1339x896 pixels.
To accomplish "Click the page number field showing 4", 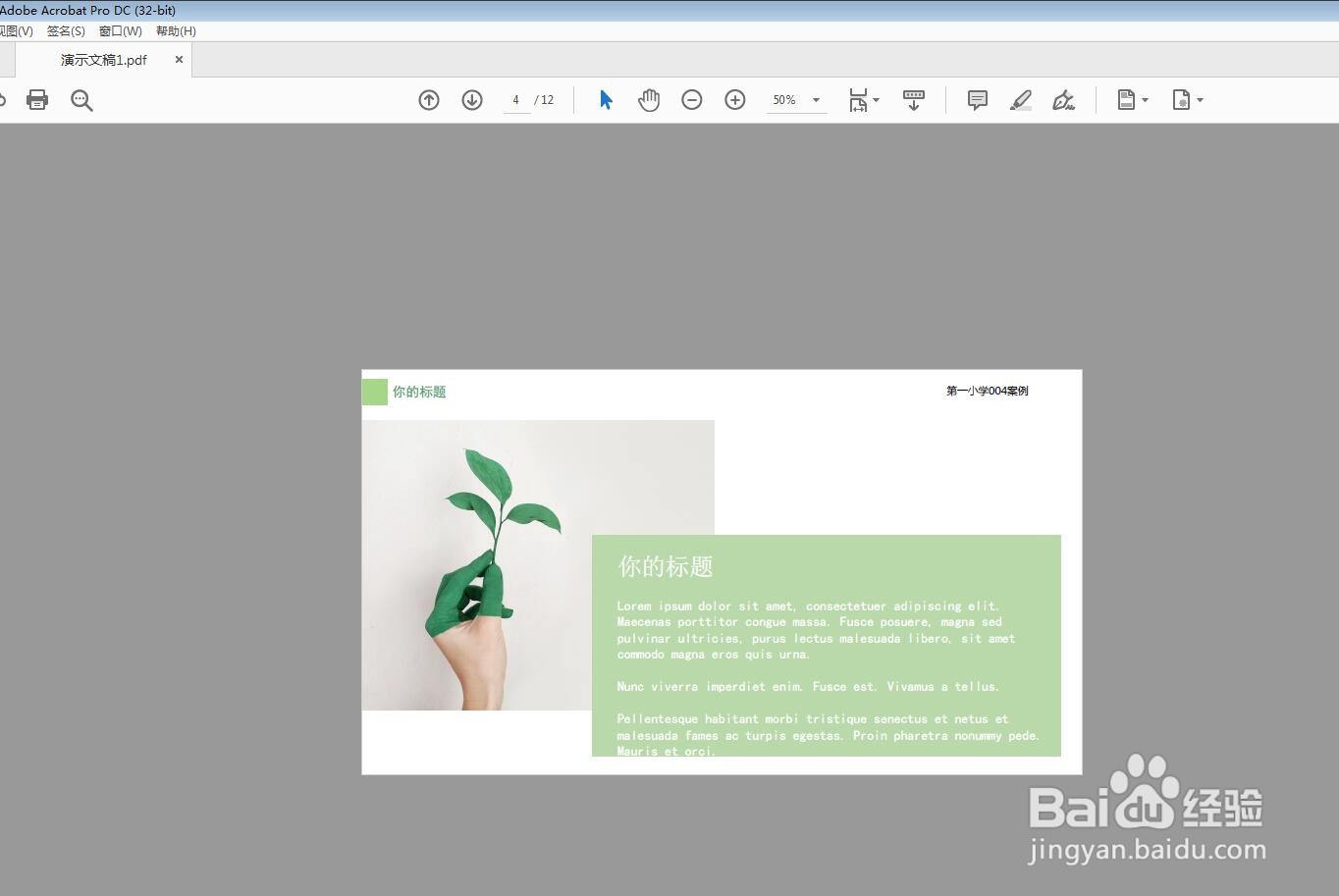I will (516, 100).
